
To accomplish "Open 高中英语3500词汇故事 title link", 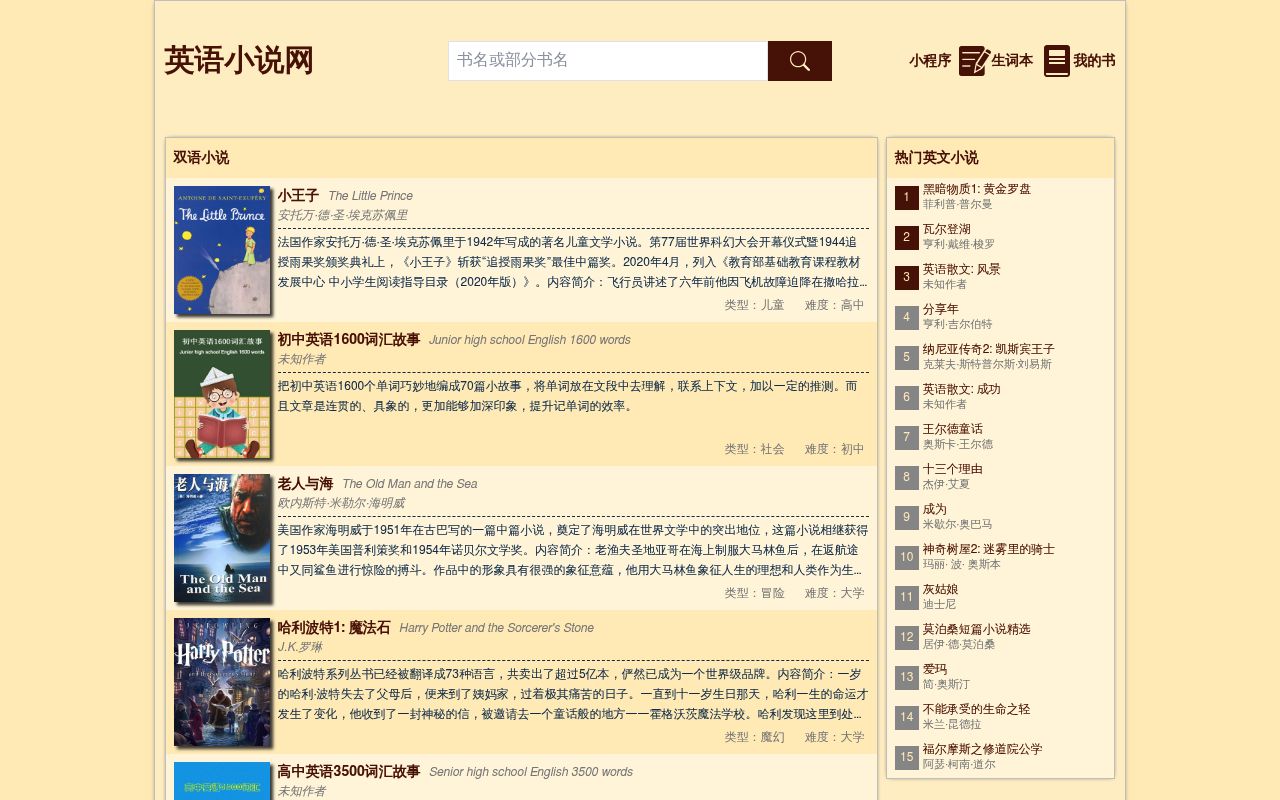I will coord(349,772).
